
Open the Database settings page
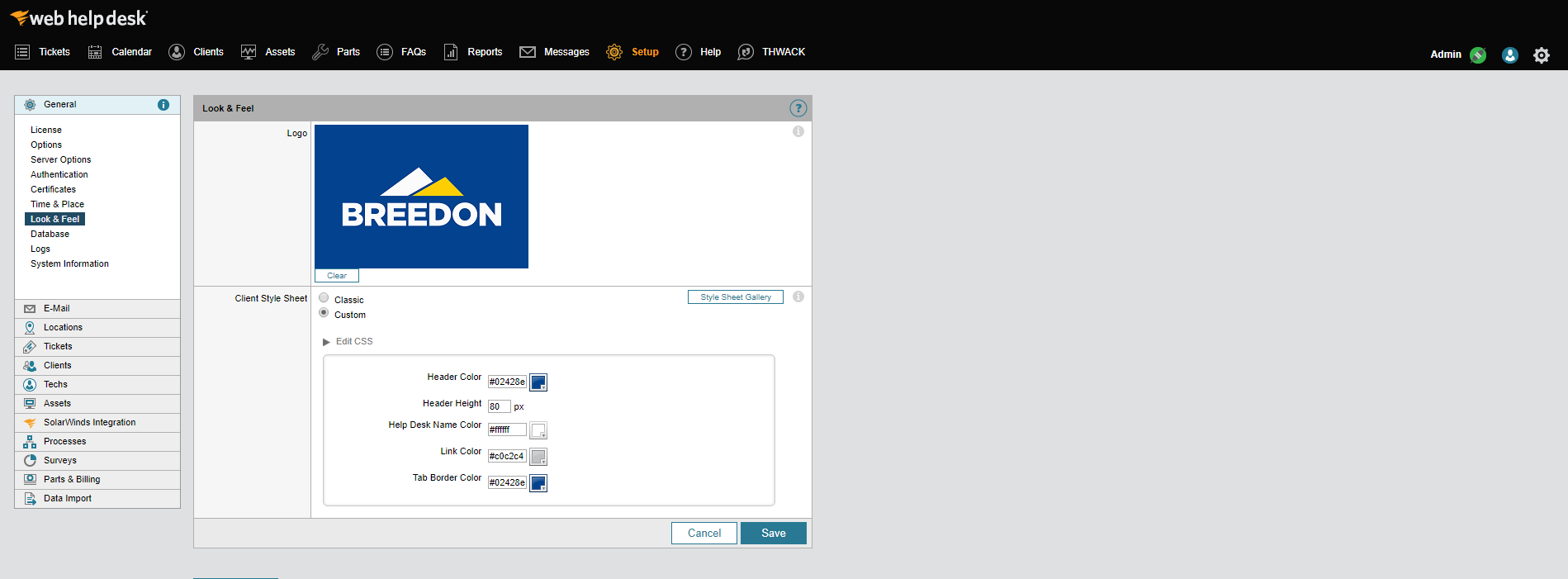coord(50,234)
